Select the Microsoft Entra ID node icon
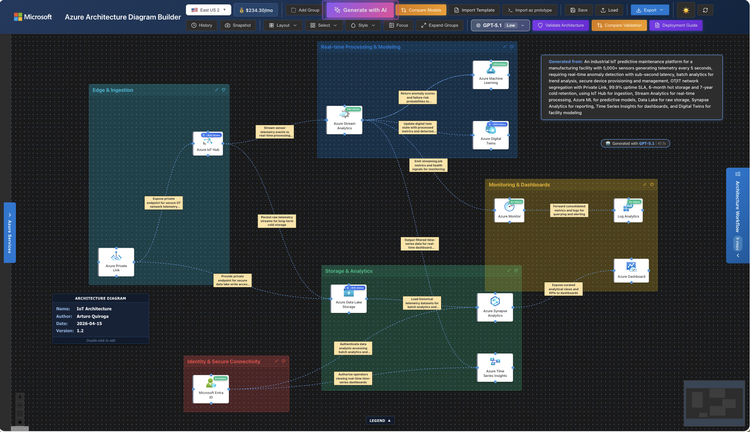Screen dimensions: 750x432 tap(210, 383)
